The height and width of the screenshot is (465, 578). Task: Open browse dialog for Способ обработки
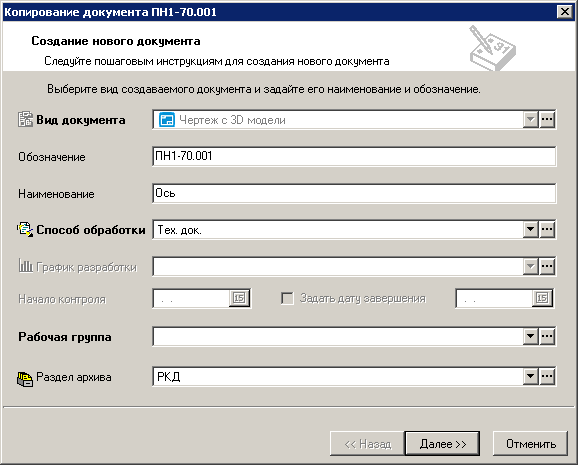(547, 229)
